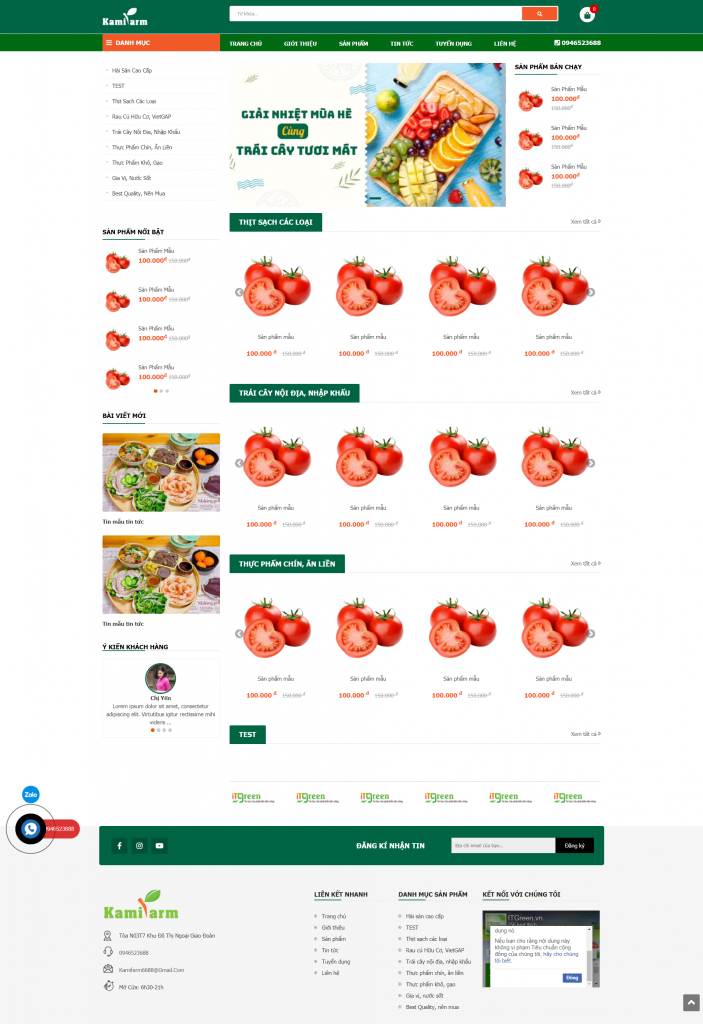Click the orange search magnifier button

(x=540, y=14)
